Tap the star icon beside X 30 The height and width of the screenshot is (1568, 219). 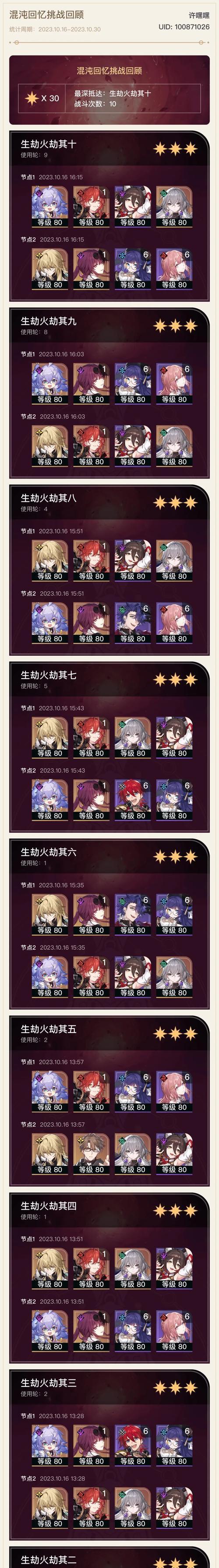31,98
